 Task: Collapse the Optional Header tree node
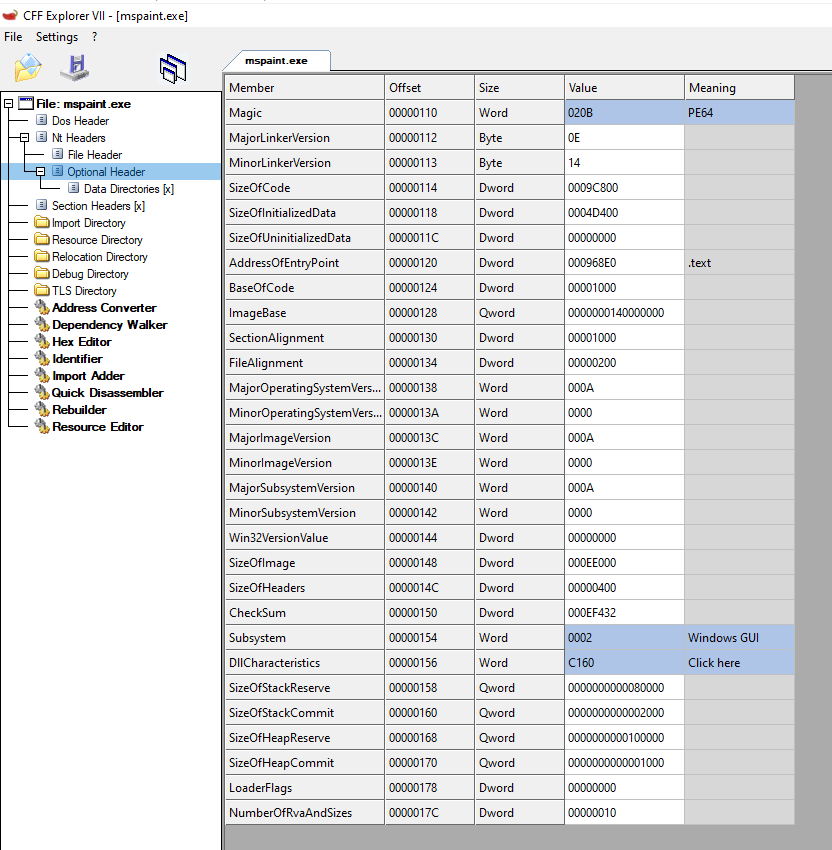(41, 171)
